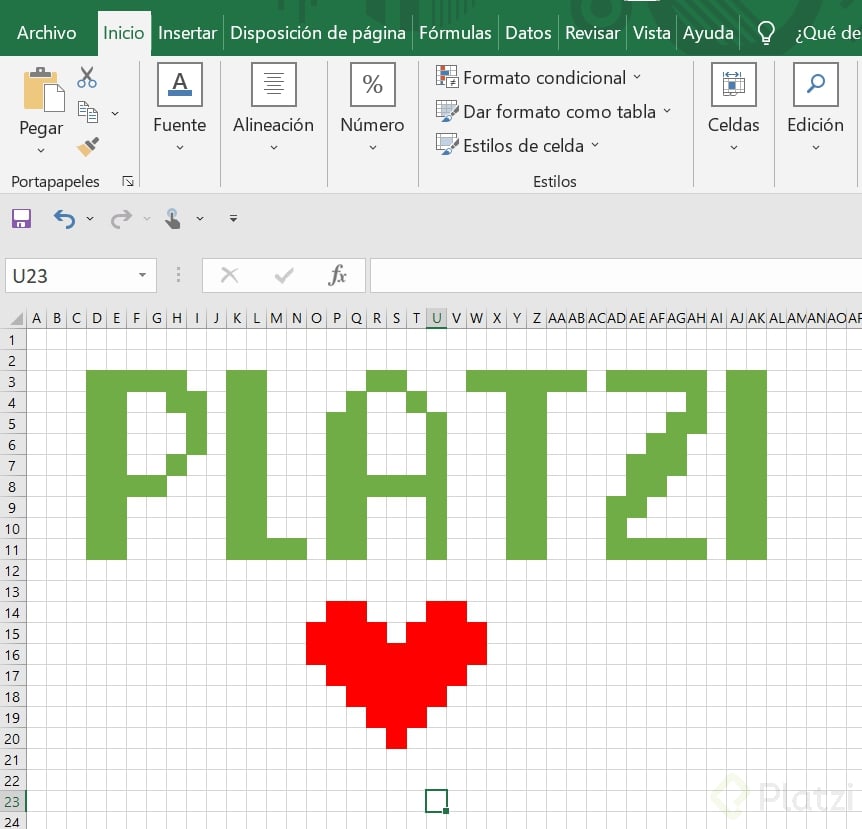
Task: Switch to the Vista tab
Action: pyautogui.click(x=651, y=32)
